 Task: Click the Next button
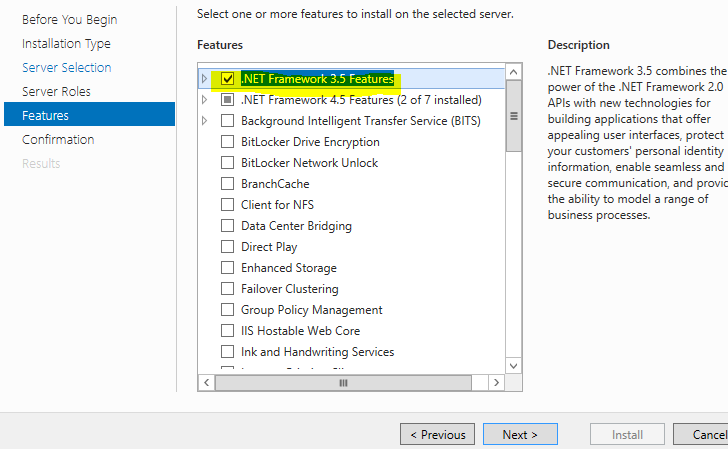pyautogui.click(x=520, y=435)
